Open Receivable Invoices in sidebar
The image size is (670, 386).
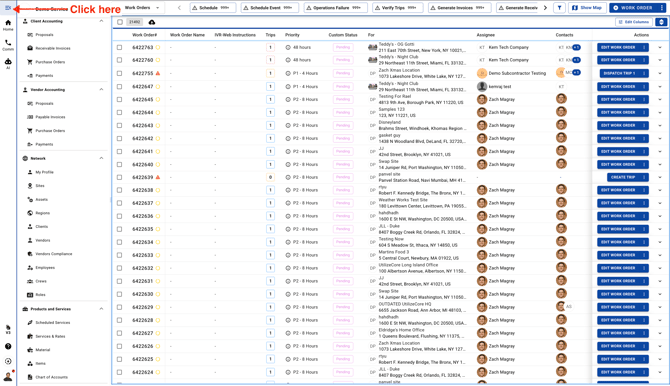click(53, 48)
